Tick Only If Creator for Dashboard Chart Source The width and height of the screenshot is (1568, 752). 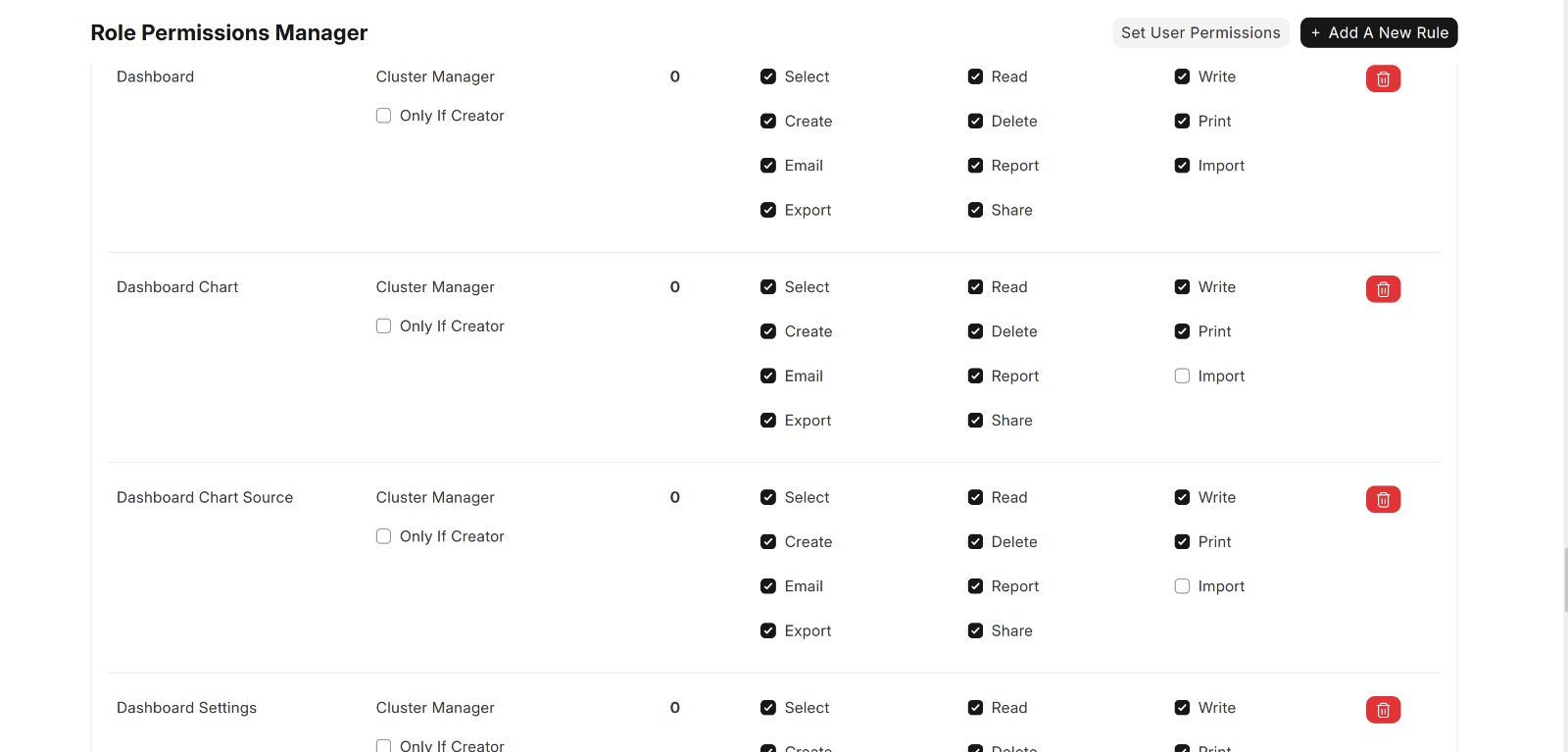[x=384, y=536]
